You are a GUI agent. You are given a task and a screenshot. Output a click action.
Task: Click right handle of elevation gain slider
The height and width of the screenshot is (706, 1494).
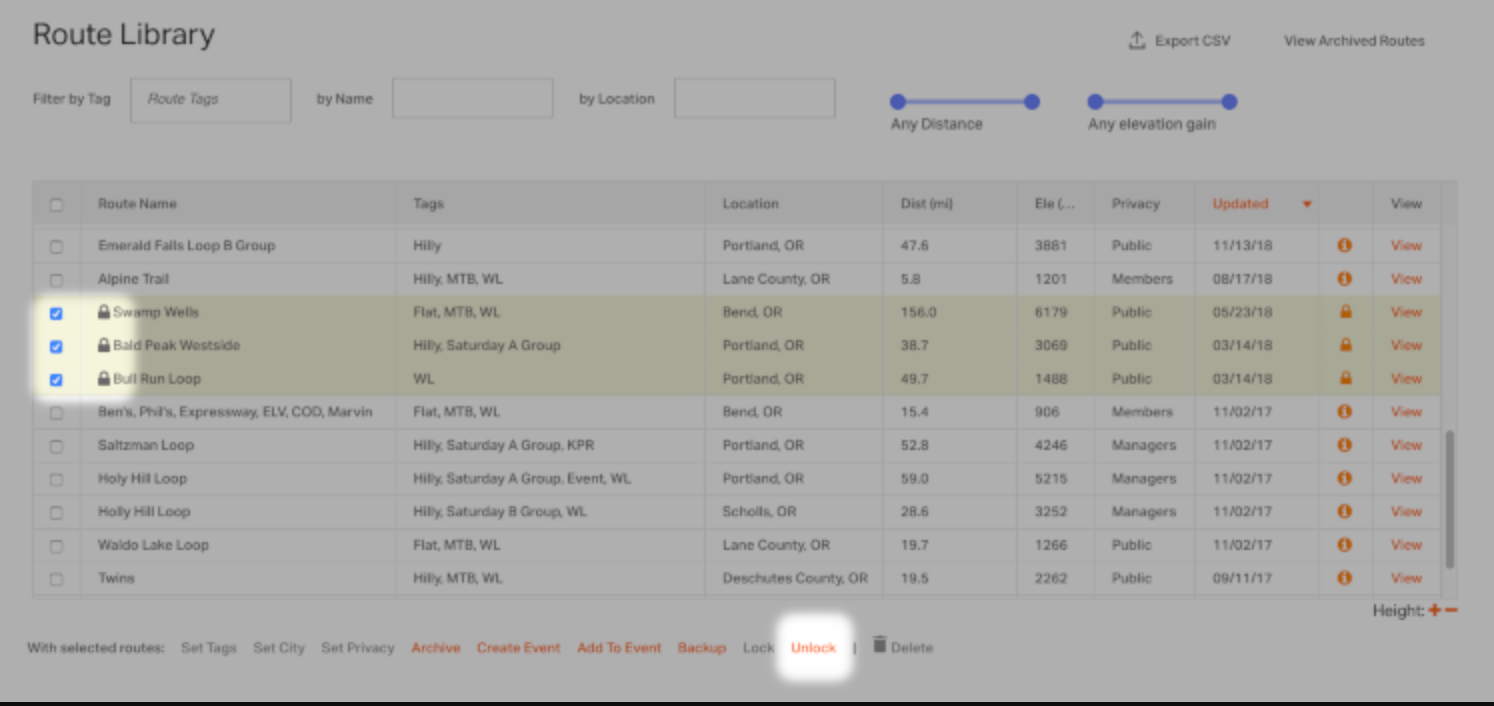(1230, 102)
